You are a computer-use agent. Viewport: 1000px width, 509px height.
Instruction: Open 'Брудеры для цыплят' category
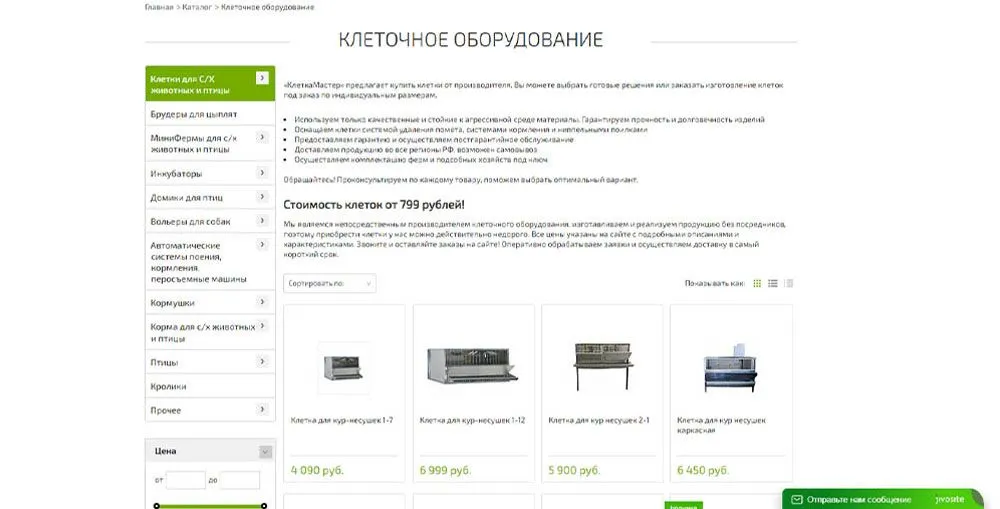click(x=194, y=114)
